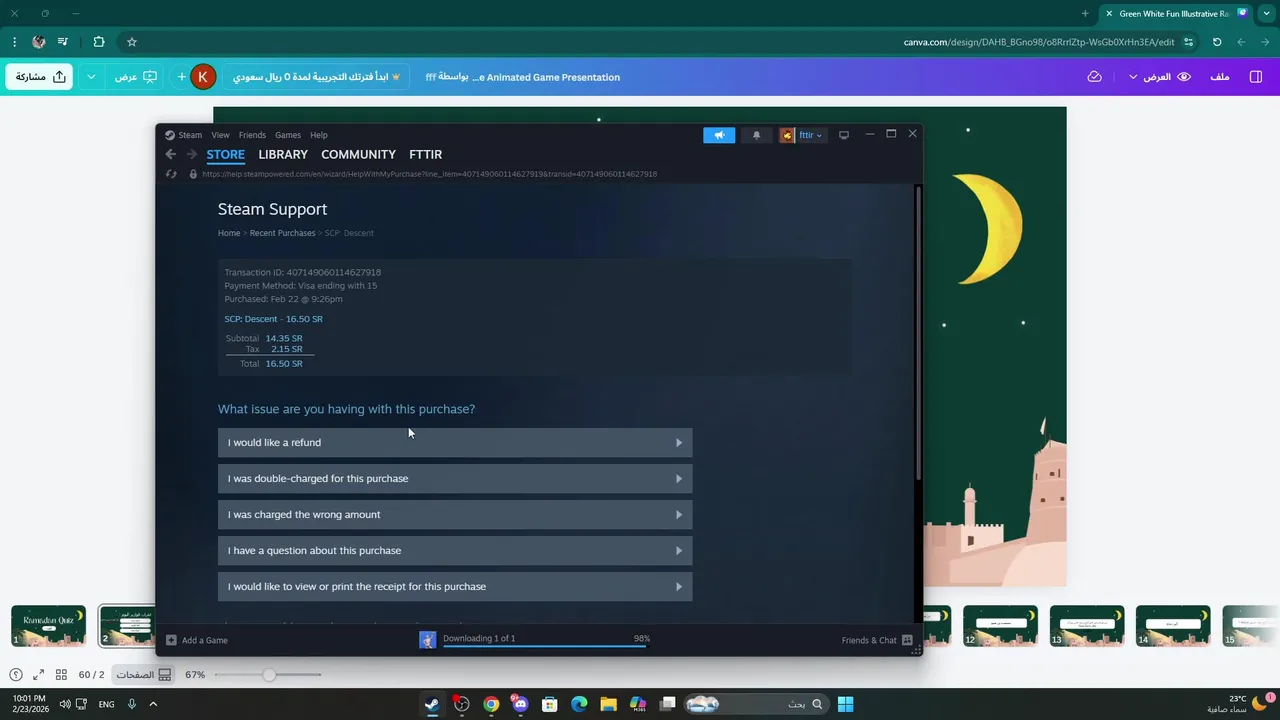Open Steam from the Windows taskbar
This screenshot has height=720, width=1280.
432,704
